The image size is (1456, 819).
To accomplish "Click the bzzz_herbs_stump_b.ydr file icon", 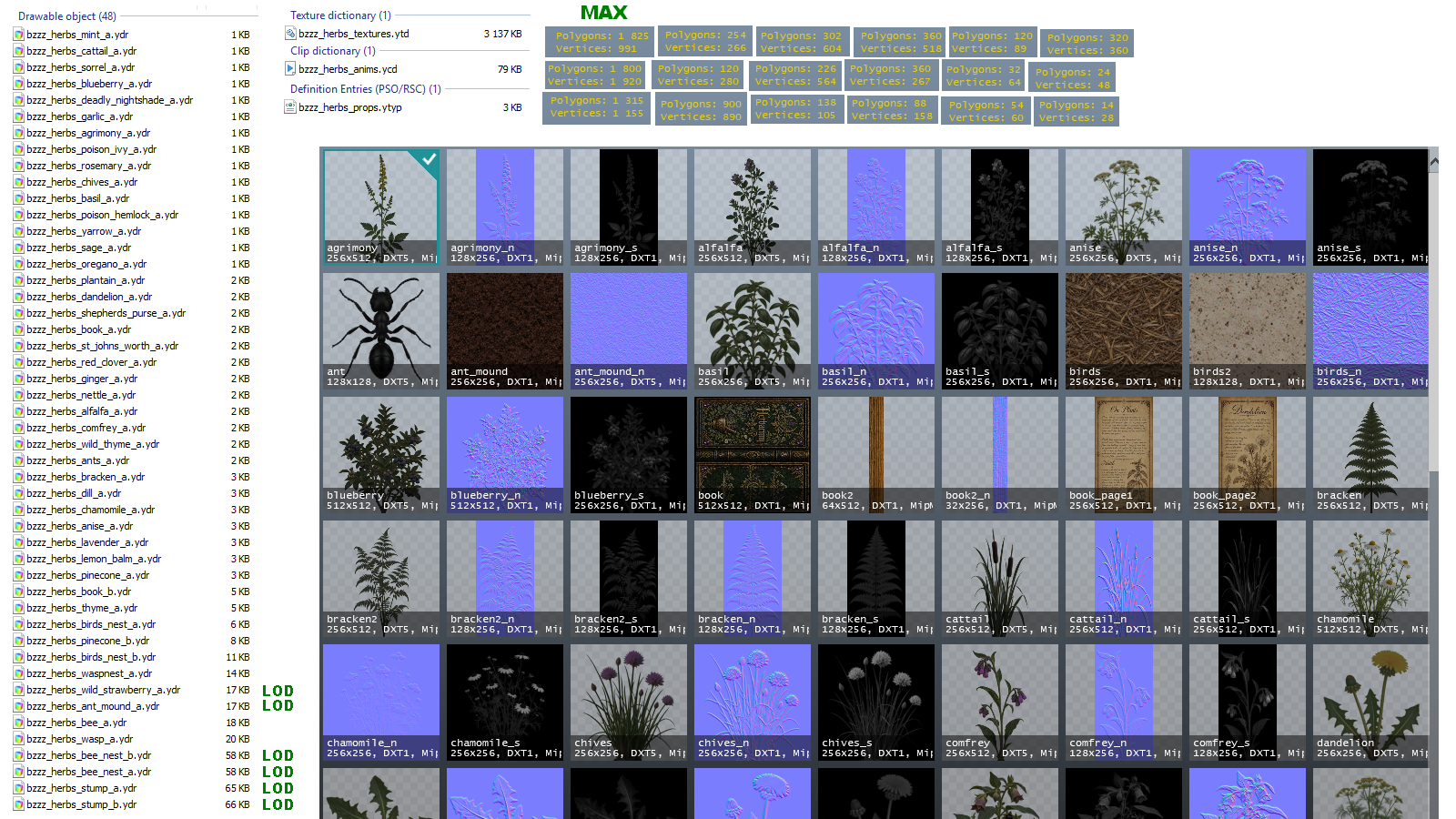I will coord(18,804).
